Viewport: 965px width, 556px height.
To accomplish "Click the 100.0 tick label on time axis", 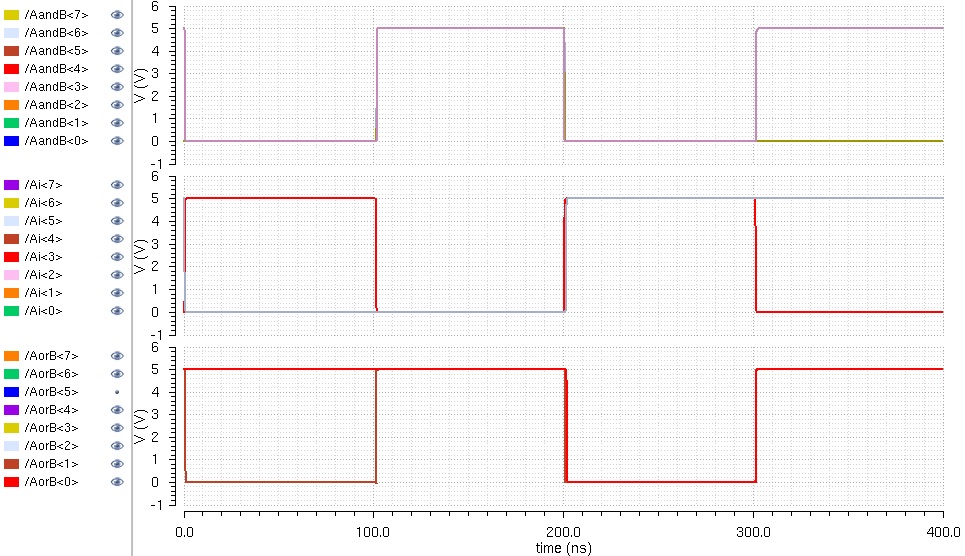I will [x=373, y=533].
